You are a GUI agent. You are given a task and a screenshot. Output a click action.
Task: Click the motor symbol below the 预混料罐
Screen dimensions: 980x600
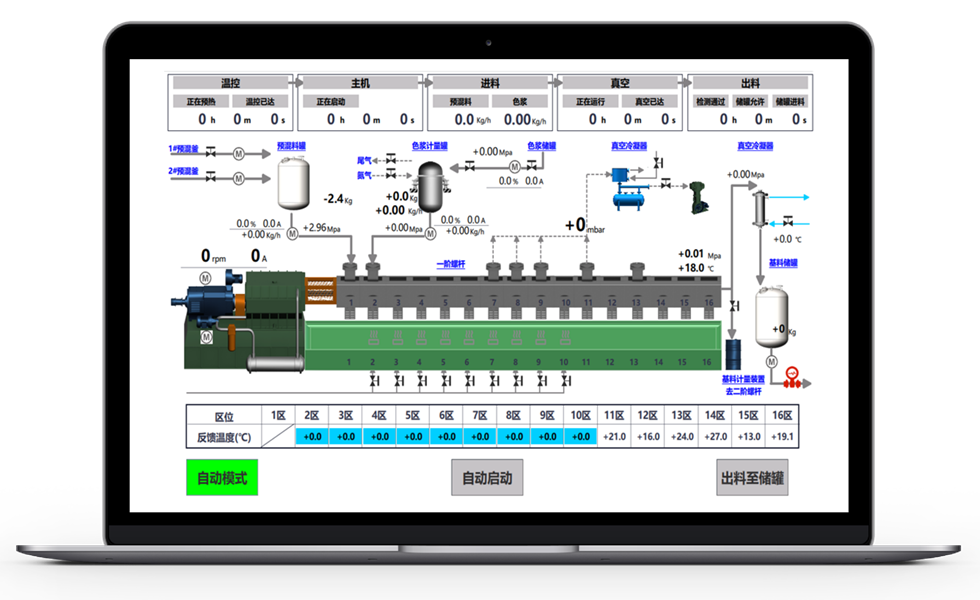point(292,234)
